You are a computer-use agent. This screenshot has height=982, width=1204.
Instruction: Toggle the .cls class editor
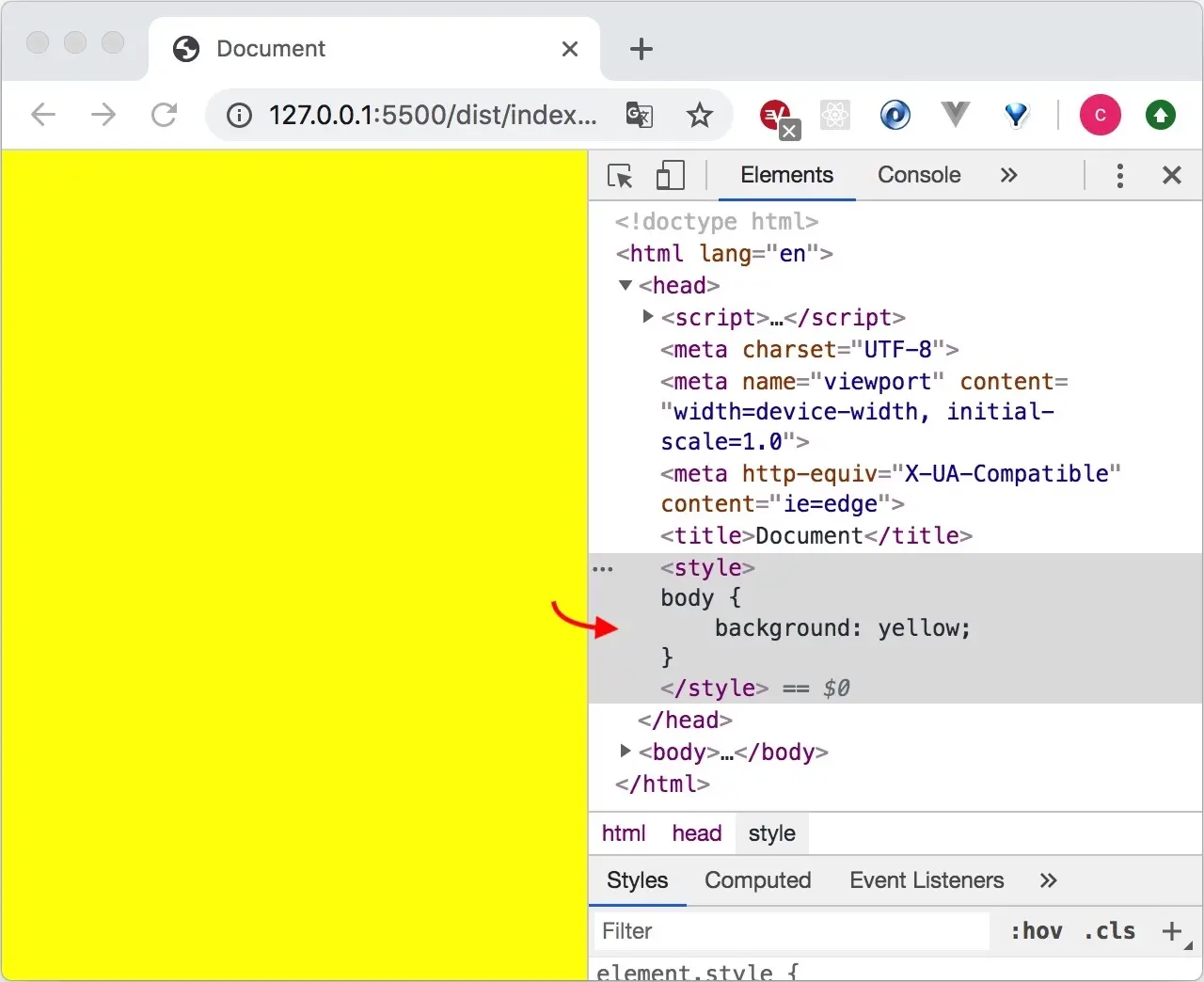tap(1108, 931)
